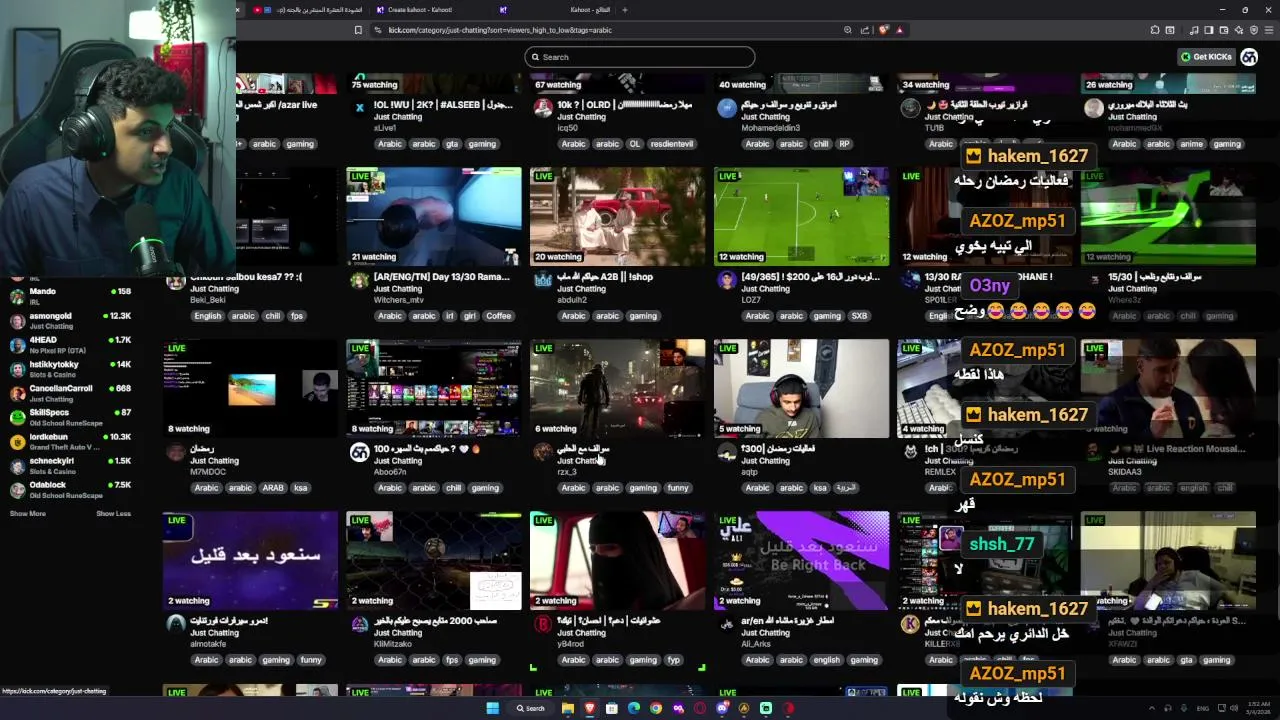1280x720 pixels.
Task: Open schneckyirl channel in sidebar
Action: (70, 465)
